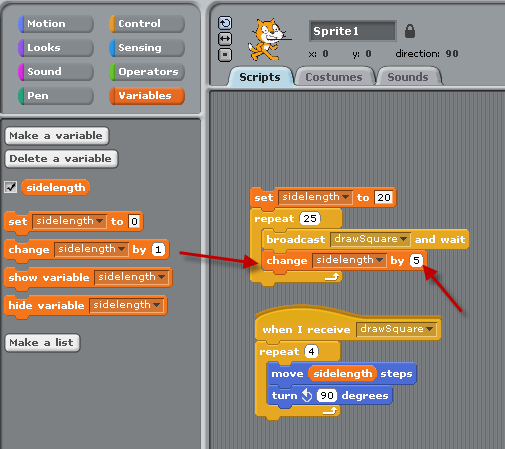The image size is (505, 449).
Task: Click the Delete a variable button
Action: coord(61,159)
